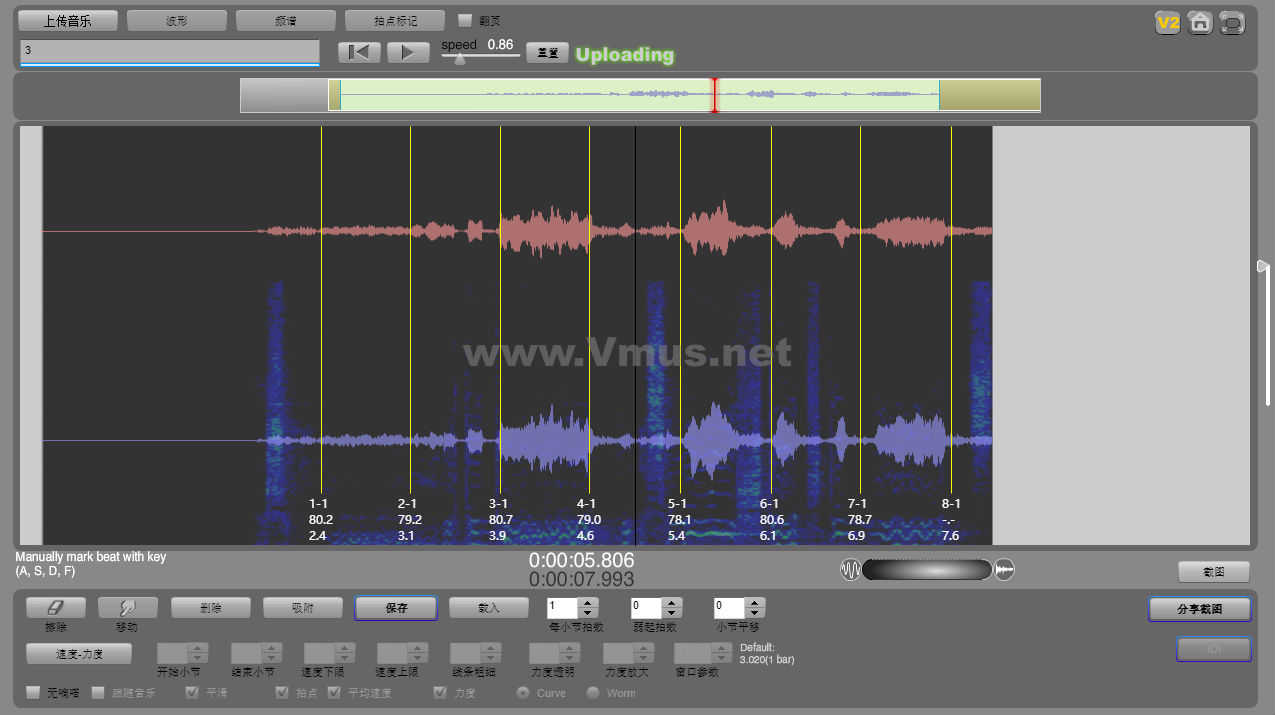The image size is (1275, 715).
Task: Go to the home page icon
Action: click(1200, 22)
